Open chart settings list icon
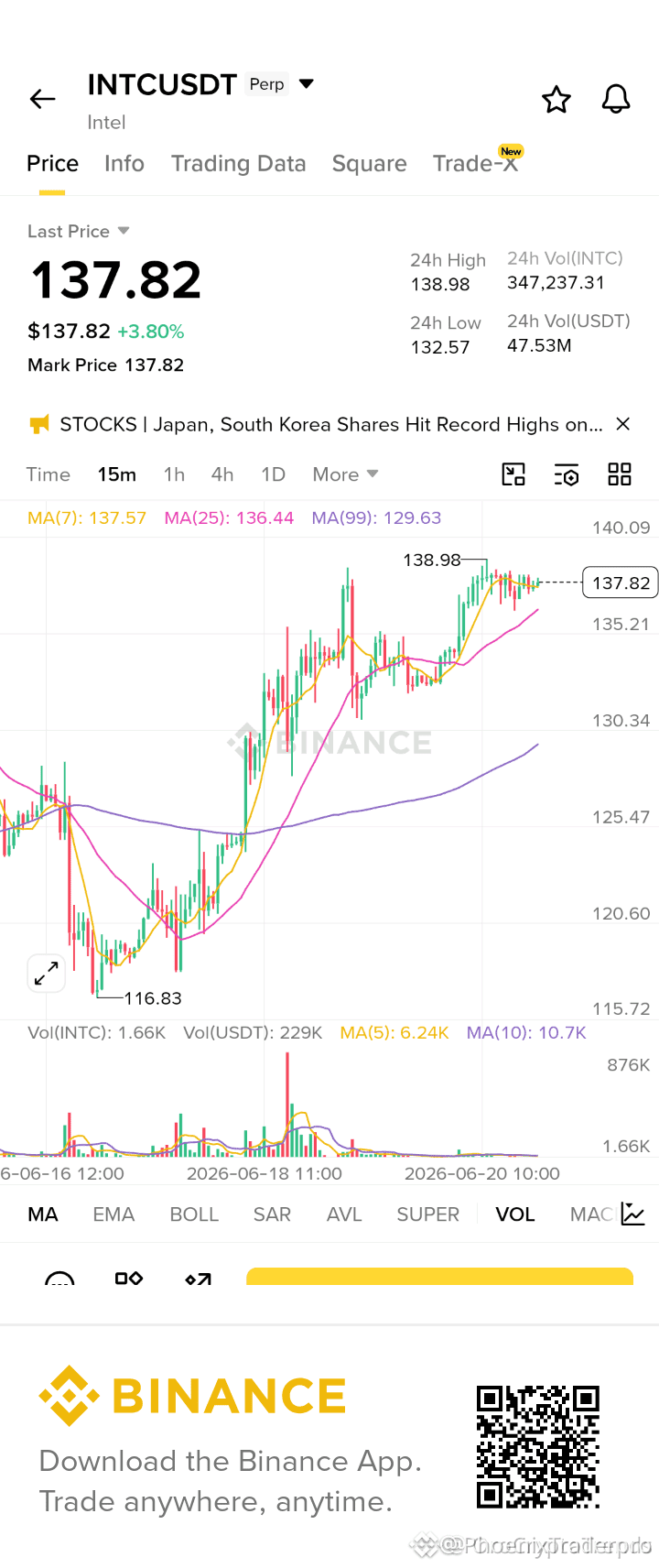 [x=567, y=474]
